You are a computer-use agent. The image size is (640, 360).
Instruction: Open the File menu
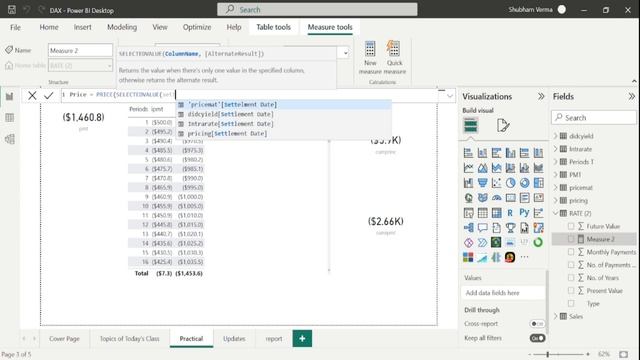(16, 27)
